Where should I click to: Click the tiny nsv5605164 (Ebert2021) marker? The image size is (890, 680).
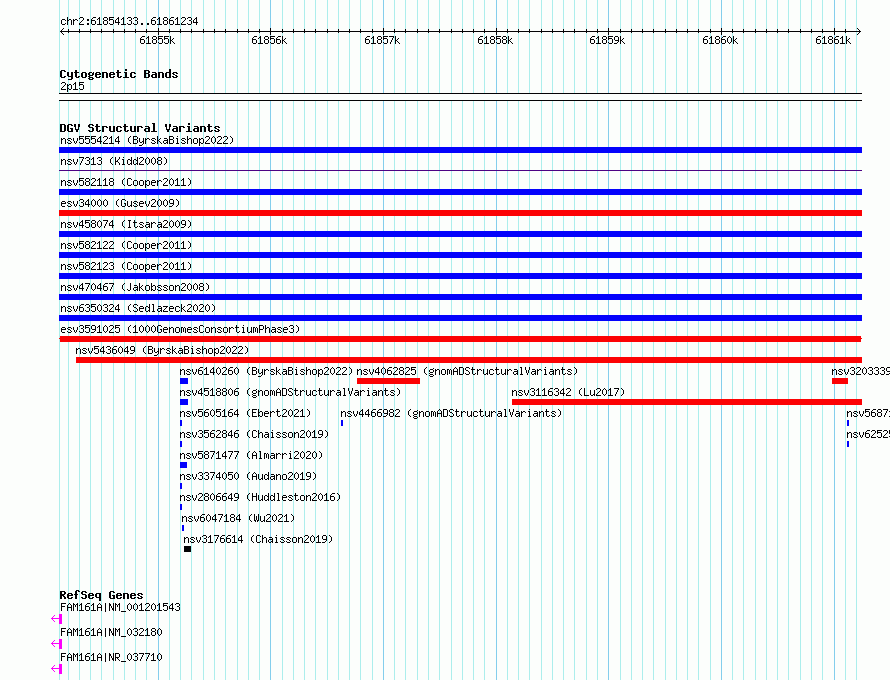point(181,423)
